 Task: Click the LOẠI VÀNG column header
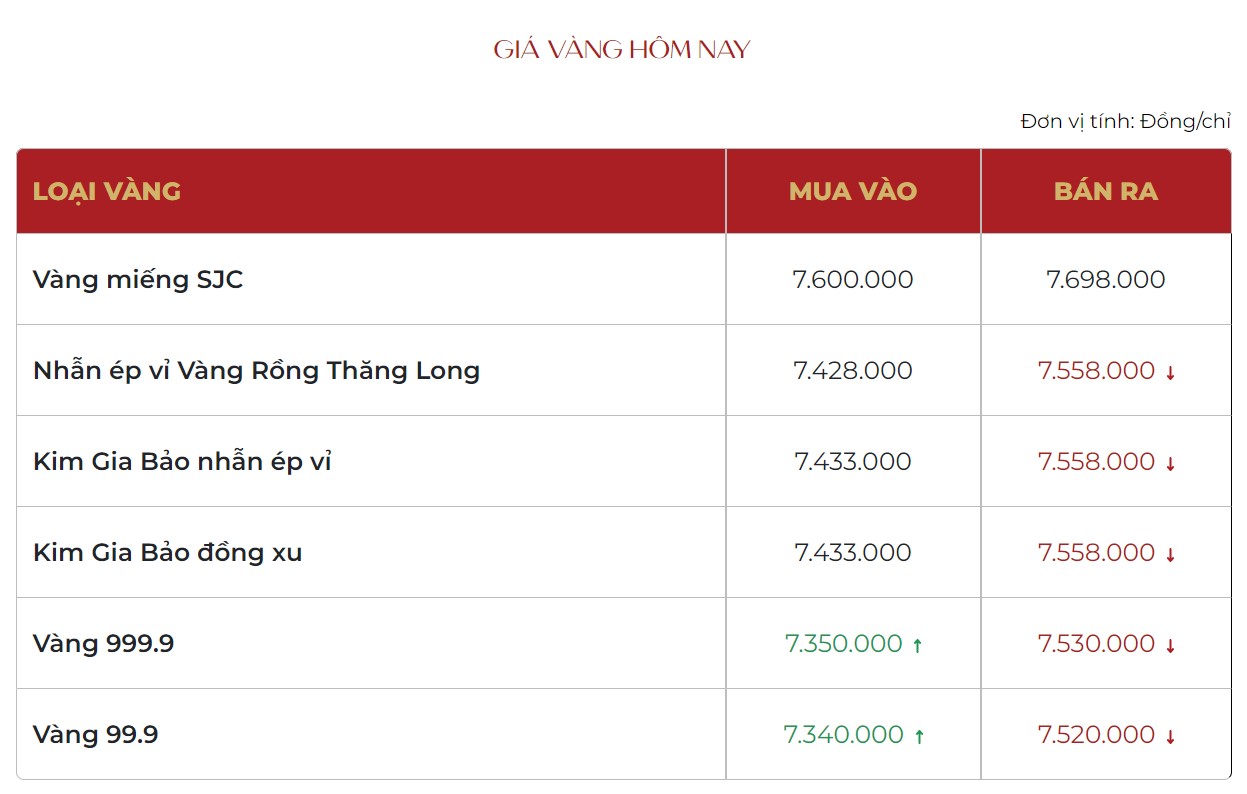(107, 192)
